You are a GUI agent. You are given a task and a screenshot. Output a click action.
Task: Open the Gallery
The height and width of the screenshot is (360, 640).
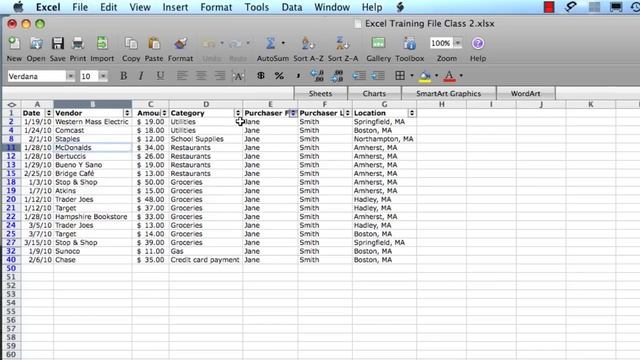[378, 43]
